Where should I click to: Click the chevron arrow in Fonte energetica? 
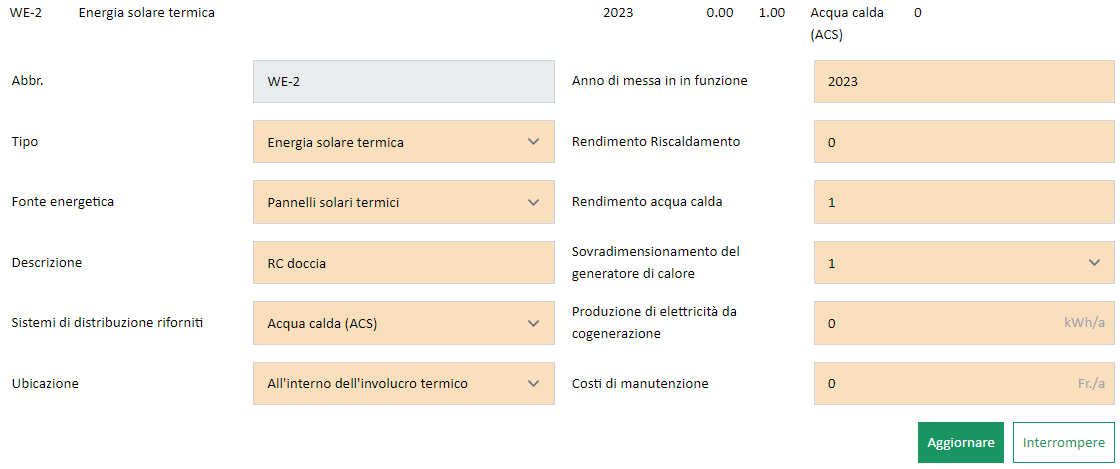[533, 202]
